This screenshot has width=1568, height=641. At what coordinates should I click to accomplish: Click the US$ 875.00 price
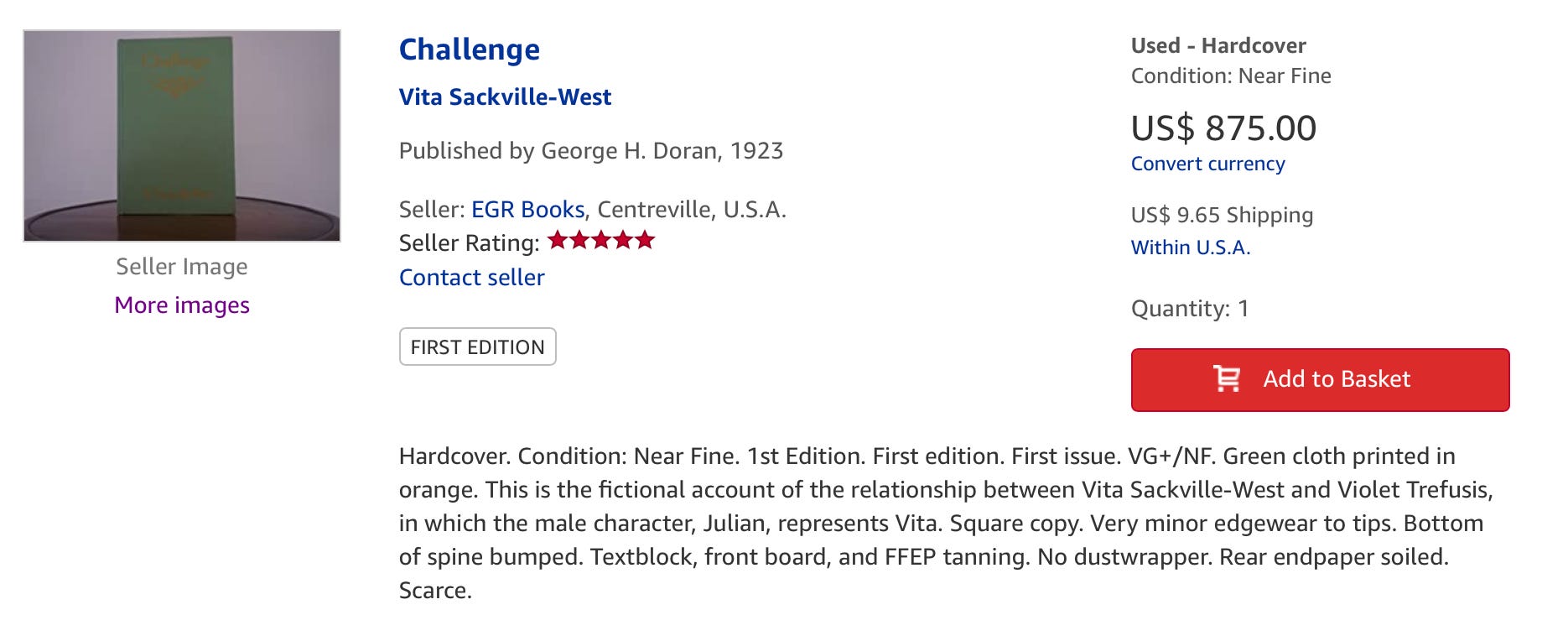[1223, 128]
